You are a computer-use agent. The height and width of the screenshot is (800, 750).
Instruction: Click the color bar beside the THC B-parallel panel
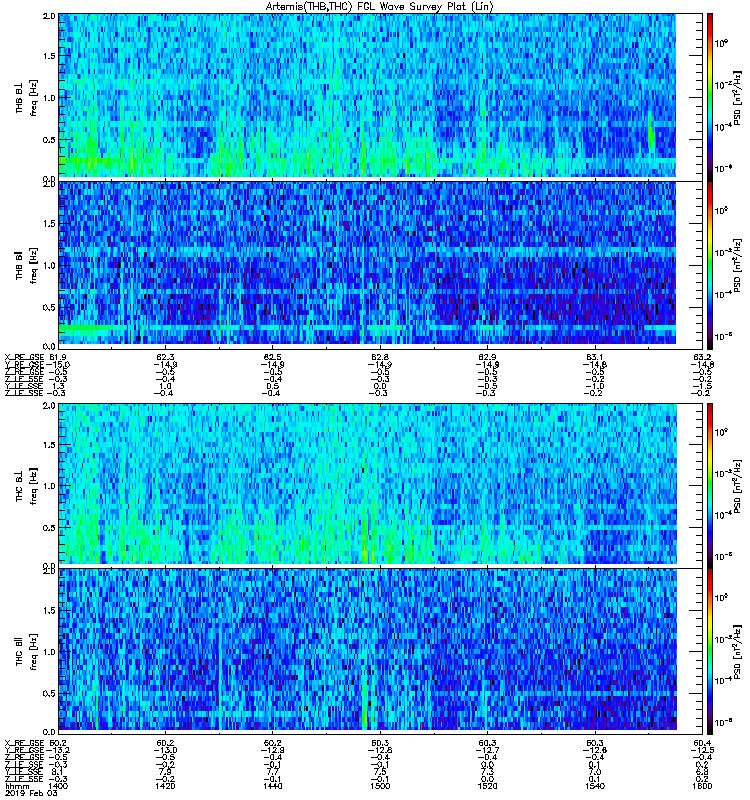coord(710,651)
